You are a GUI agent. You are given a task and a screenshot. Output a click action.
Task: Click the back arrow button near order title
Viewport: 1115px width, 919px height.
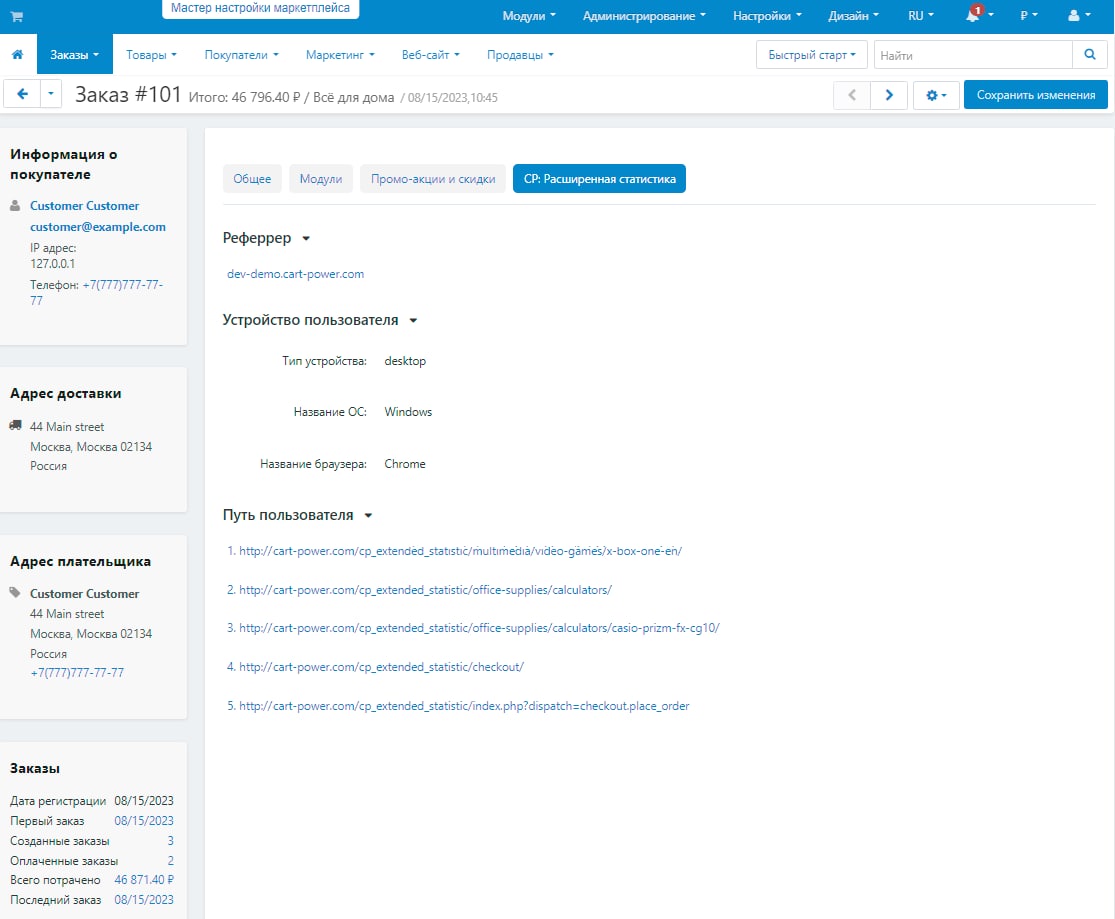(22, 95)
